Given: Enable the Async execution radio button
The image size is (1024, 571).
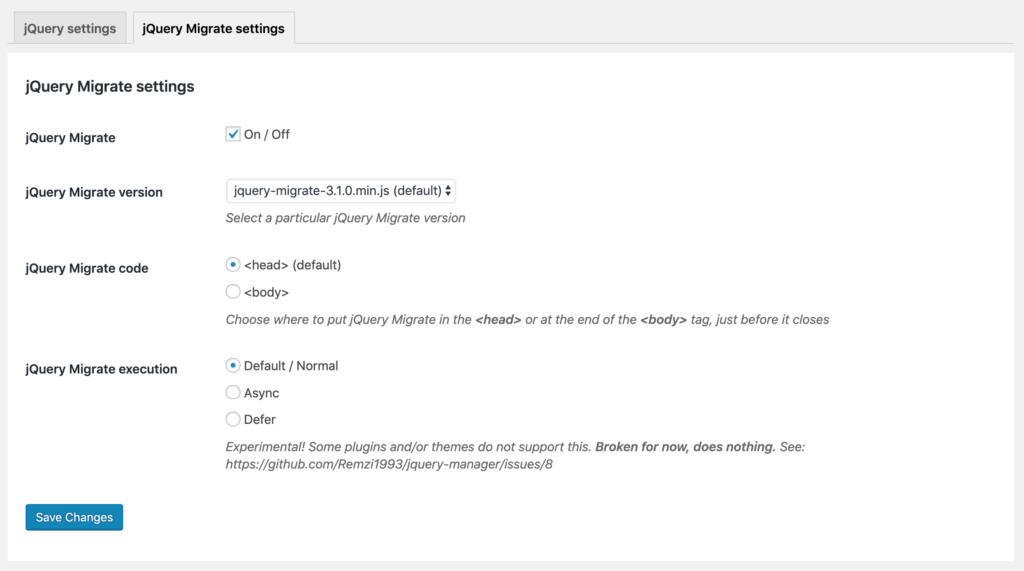Looking at the screenshot, I should tap(232, 392).
